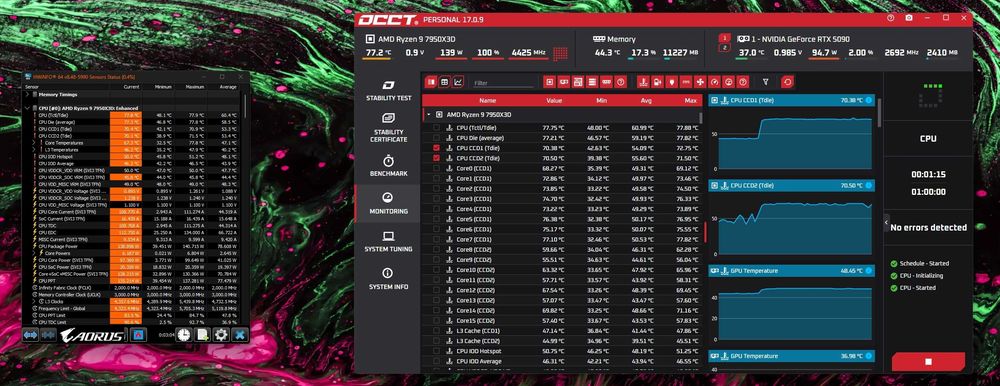The width and height of the screenshot is (1000, 386).
Task: Toggle the voltage sensor type filter icon
Action: tap(657, 82)
